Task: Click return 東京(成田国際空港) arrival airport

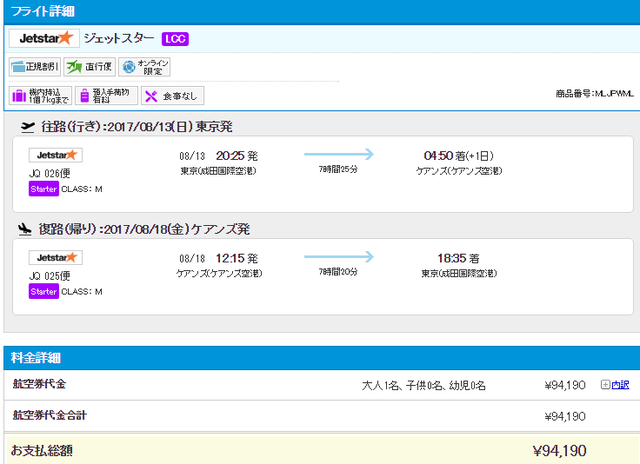Action: [459, 273]
